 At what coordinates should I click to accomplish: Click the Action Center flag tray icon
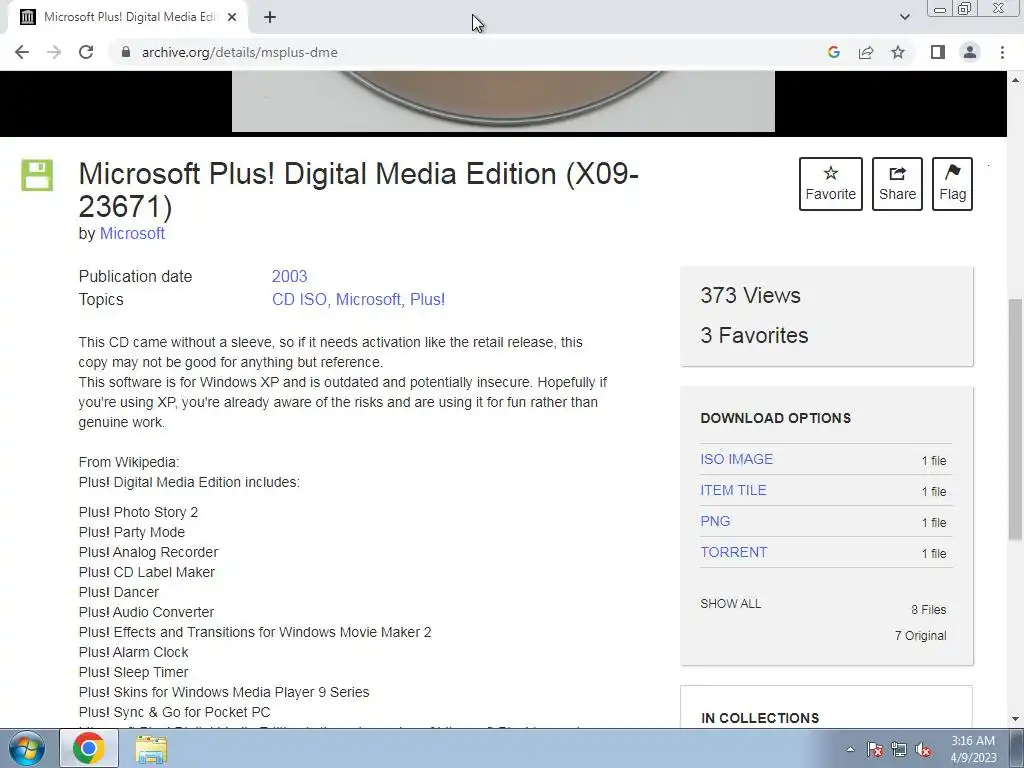(875, 750)
